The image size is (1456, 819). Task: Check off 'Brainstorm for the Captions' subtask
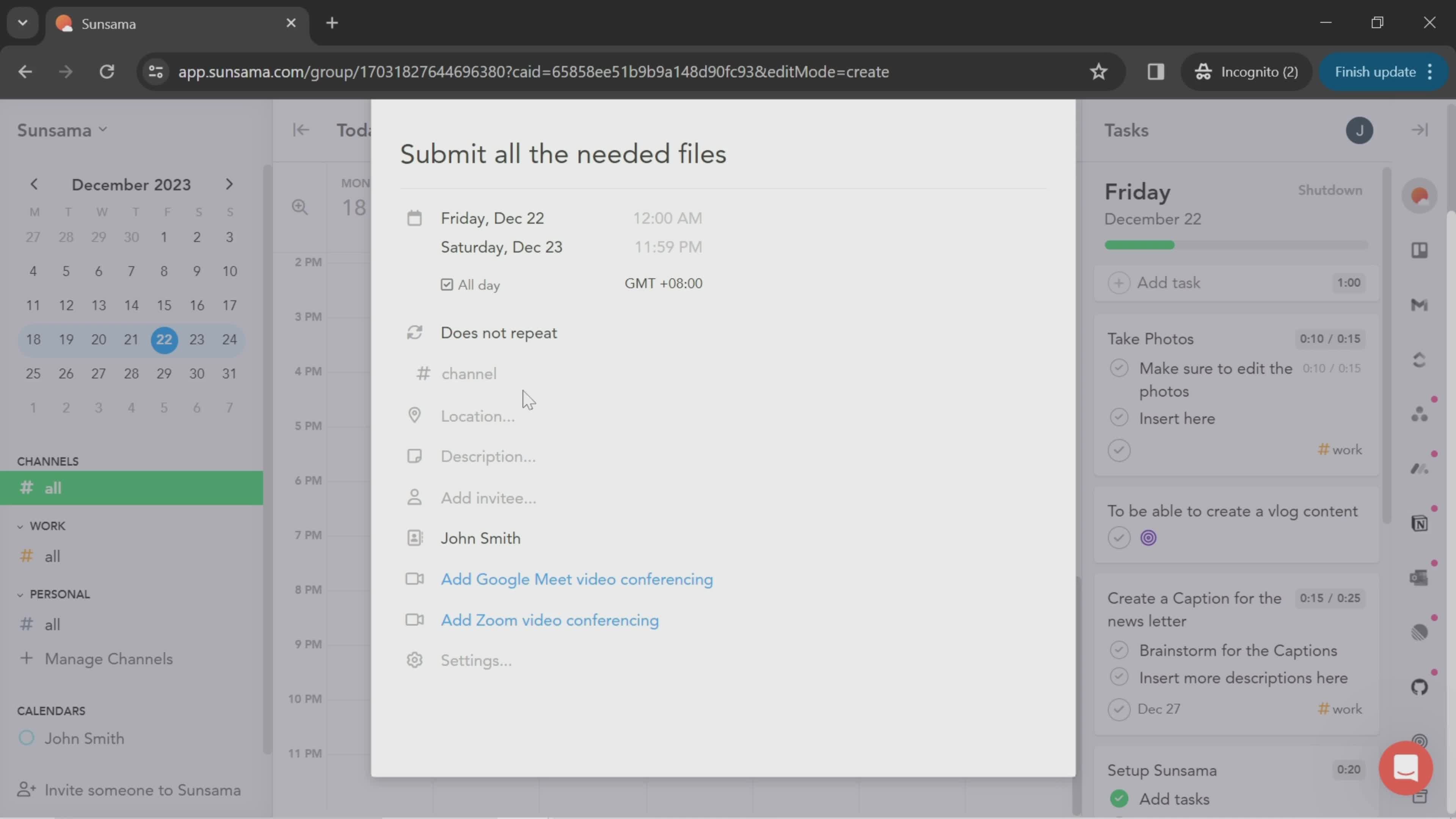tap(1119, 650)
